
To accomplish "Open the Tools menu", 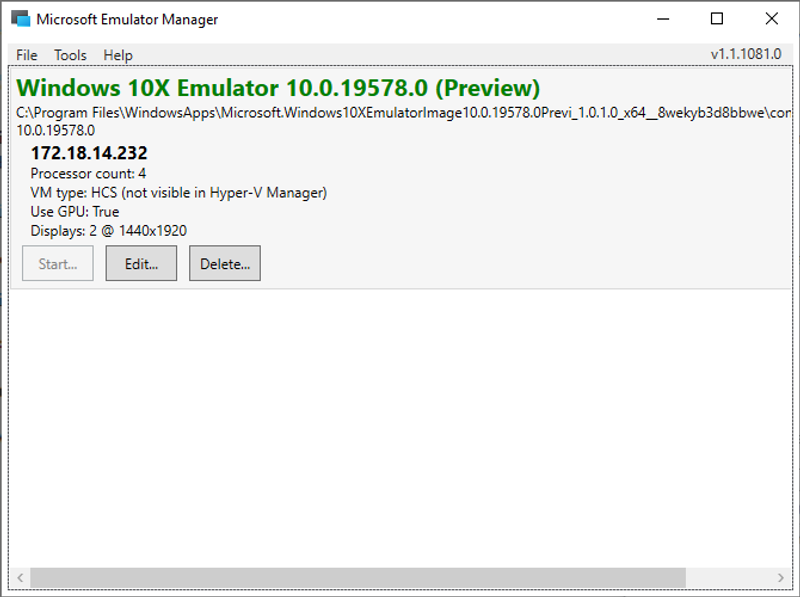I will (x=70, y=55).
